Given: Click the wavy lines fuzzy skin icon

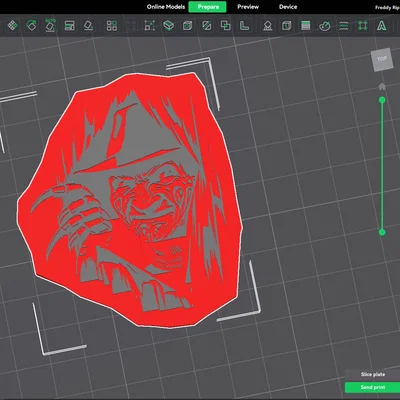Looking at the screenshot, I should tap(344, 26).
